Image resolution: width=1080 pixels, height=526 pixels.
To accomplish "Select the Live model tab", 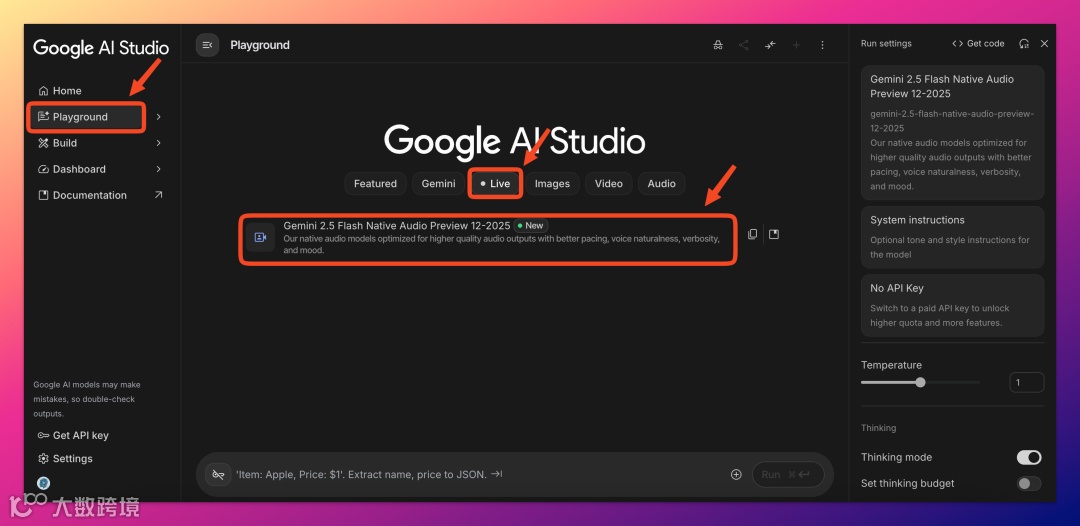I will click(x=495, y=184).
